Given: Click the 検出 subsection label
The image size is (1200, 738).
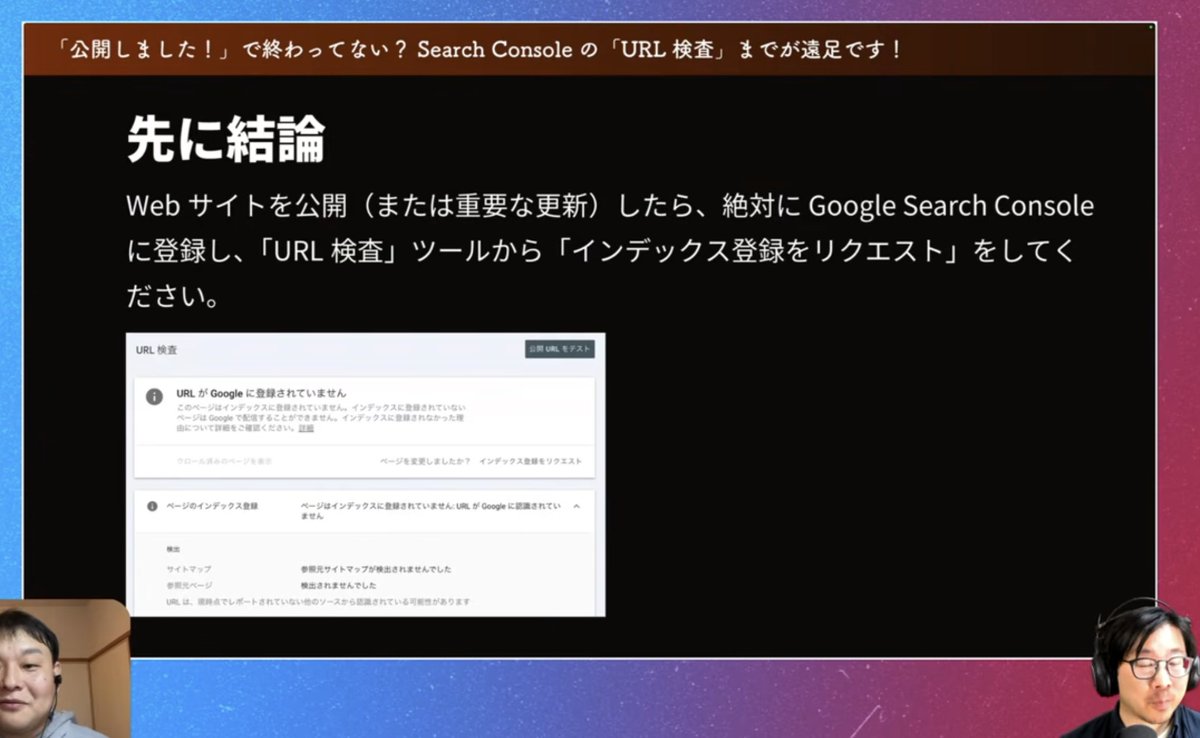Looking at the screenshot, I should (x=174, y=549).
